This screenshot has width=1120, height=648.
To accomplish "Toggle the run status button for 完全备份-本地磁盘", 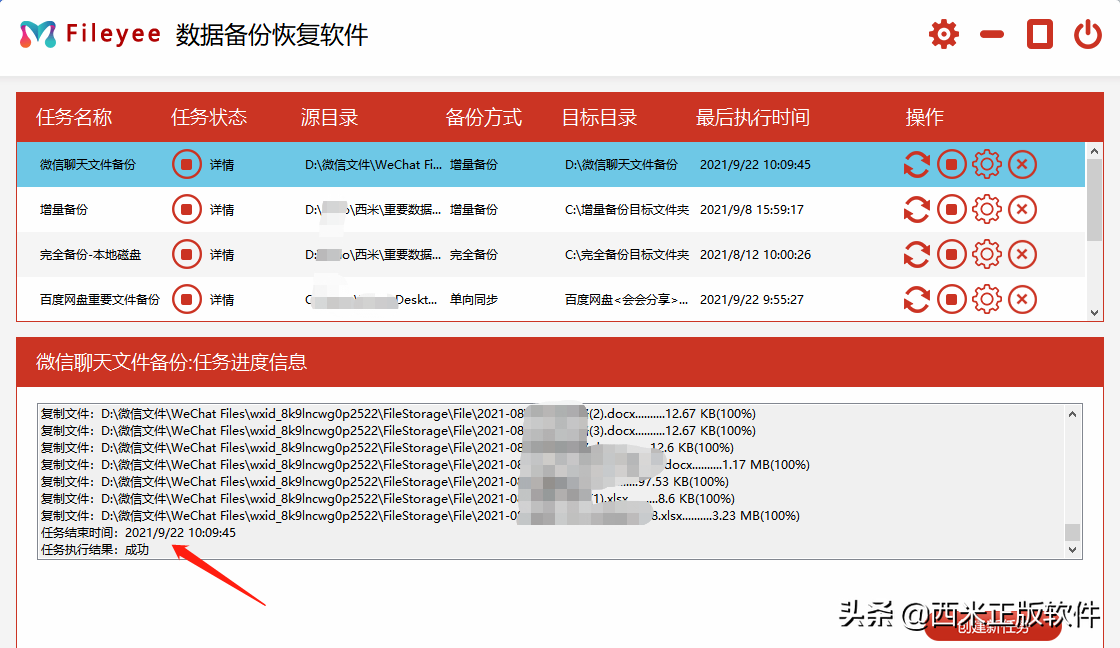I will coord(187,254).
